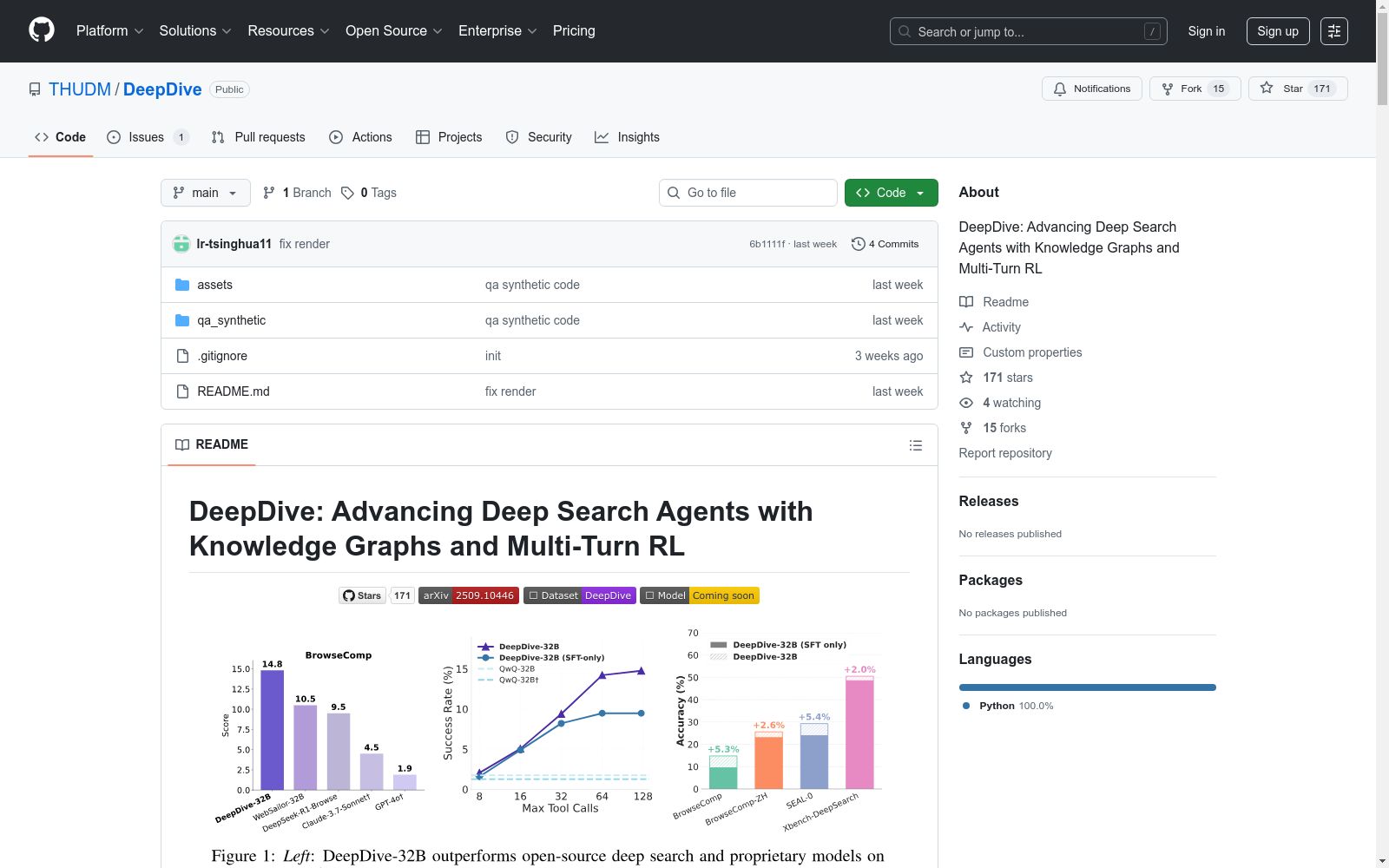
Task: Open the assets folder
Action: pos(215,285)
